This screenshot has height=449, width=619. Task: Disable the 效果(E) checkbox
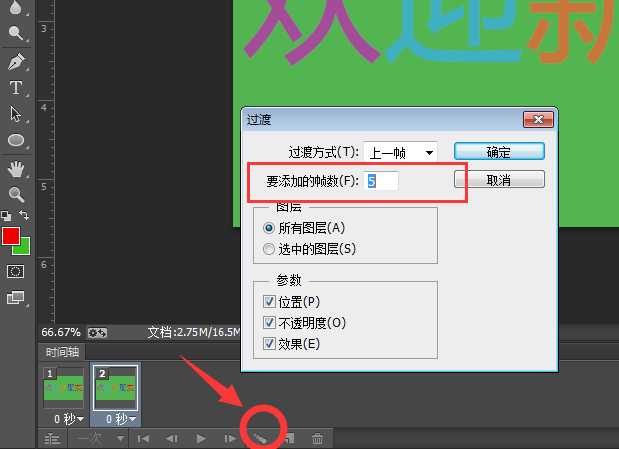tap(267, 343)
